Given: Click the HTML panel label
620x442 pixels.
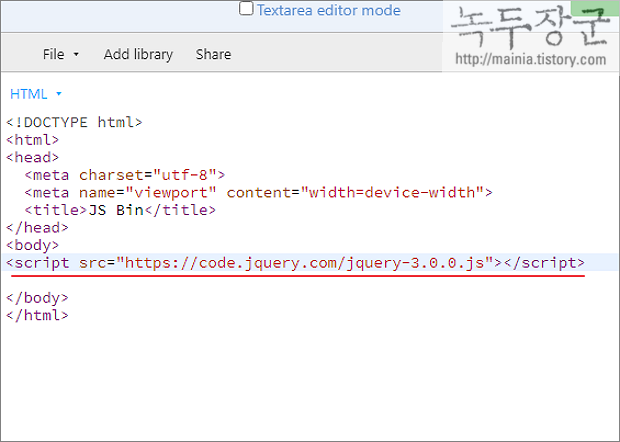Looking at the screenshot, I should point(28,94).
